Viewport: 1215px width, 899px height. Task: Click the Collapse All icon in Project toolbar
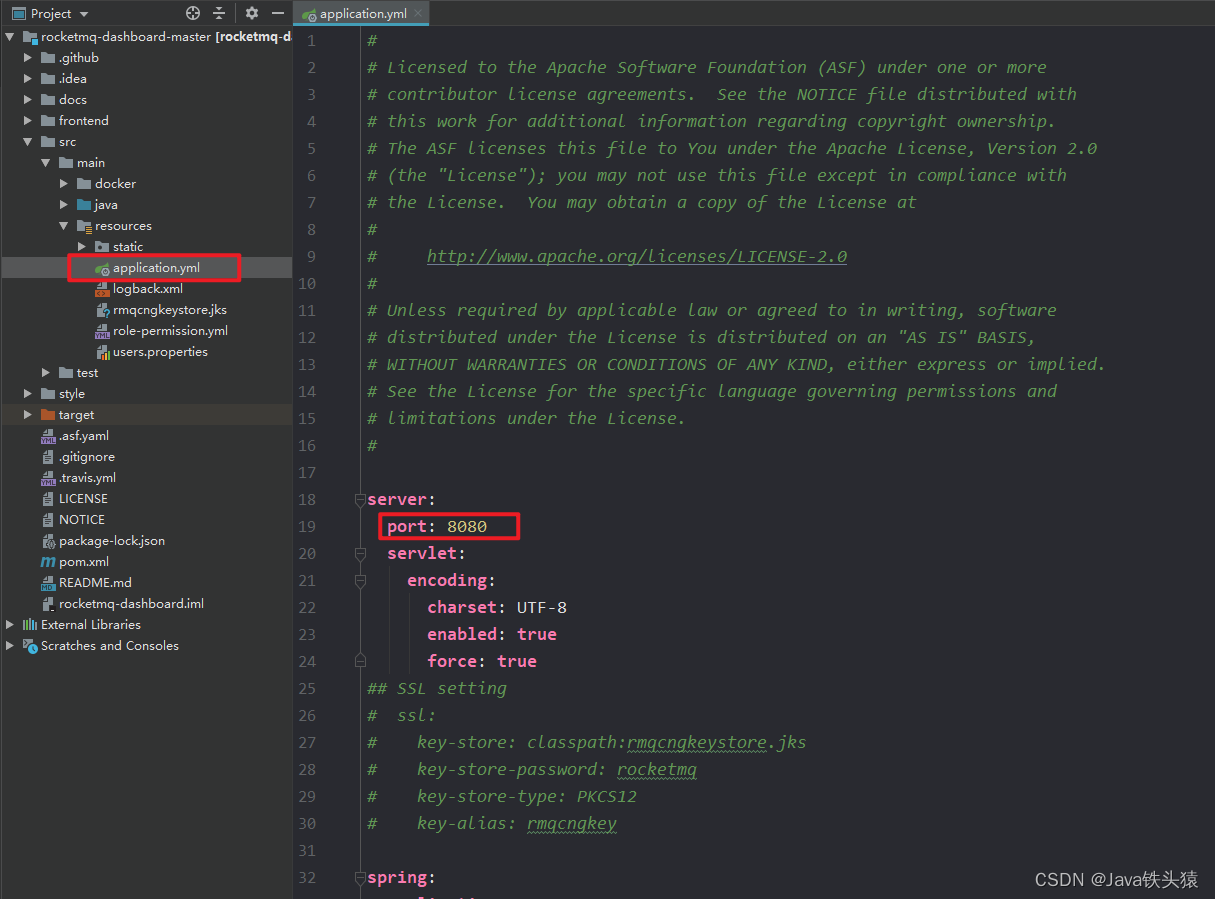pyautogui.click(x=218, y=13)
